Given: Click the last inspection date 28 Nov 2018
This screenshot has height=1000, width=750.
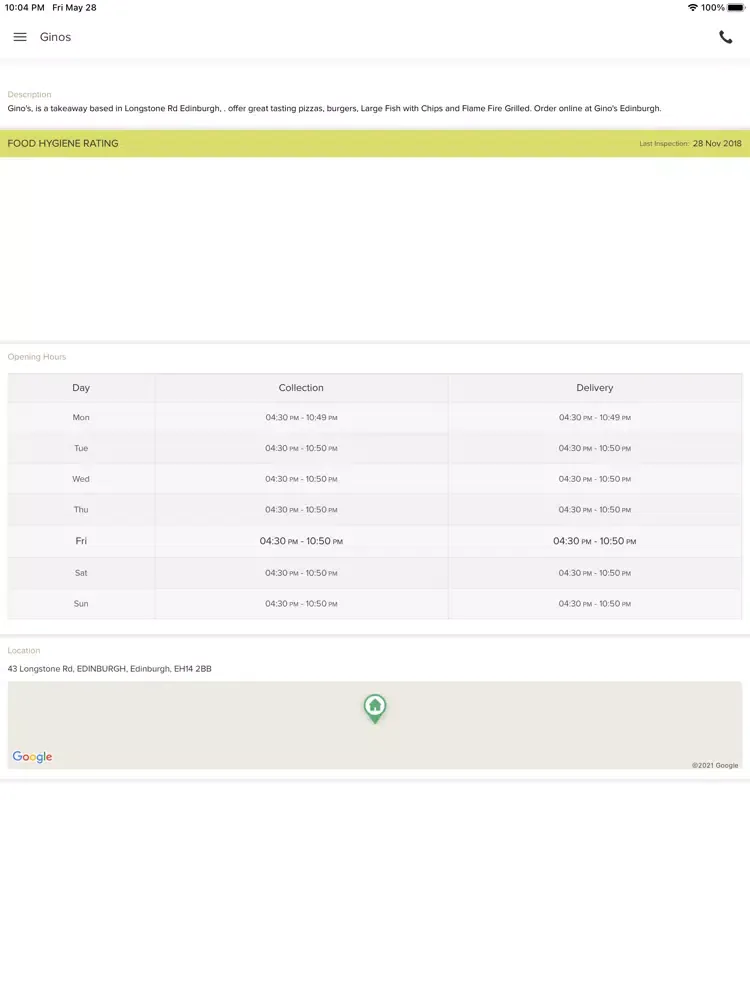Looking at the screenshot, I should coord(717,143).
